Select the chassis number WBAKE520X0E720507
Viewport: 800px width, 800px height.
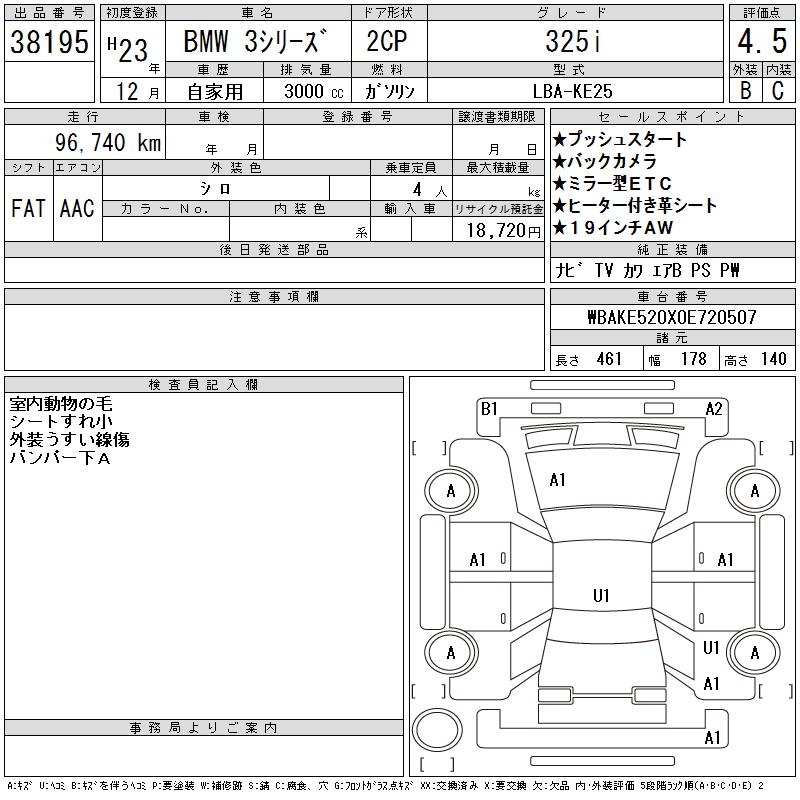point(671,317)
